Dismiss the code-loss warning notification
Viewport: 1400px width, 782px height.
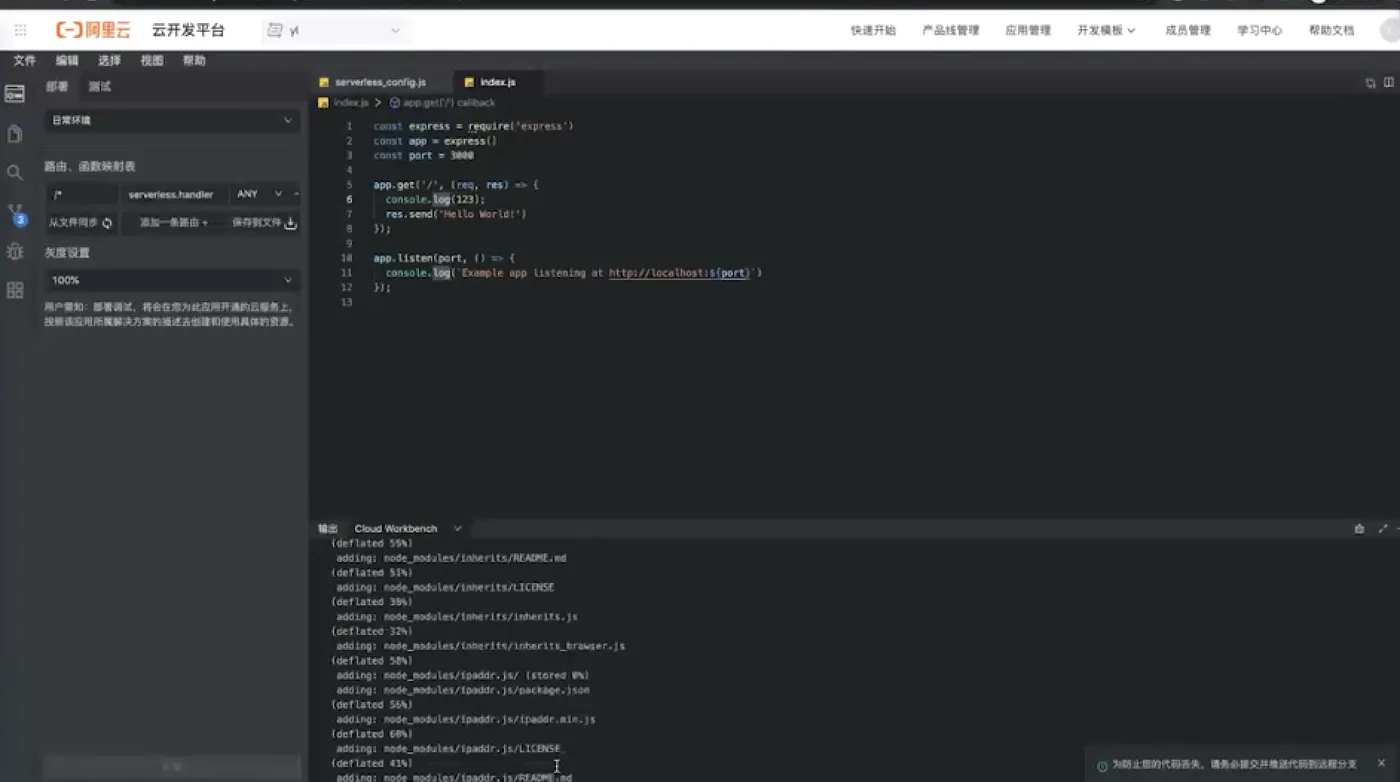click(x=1382, y=764)
